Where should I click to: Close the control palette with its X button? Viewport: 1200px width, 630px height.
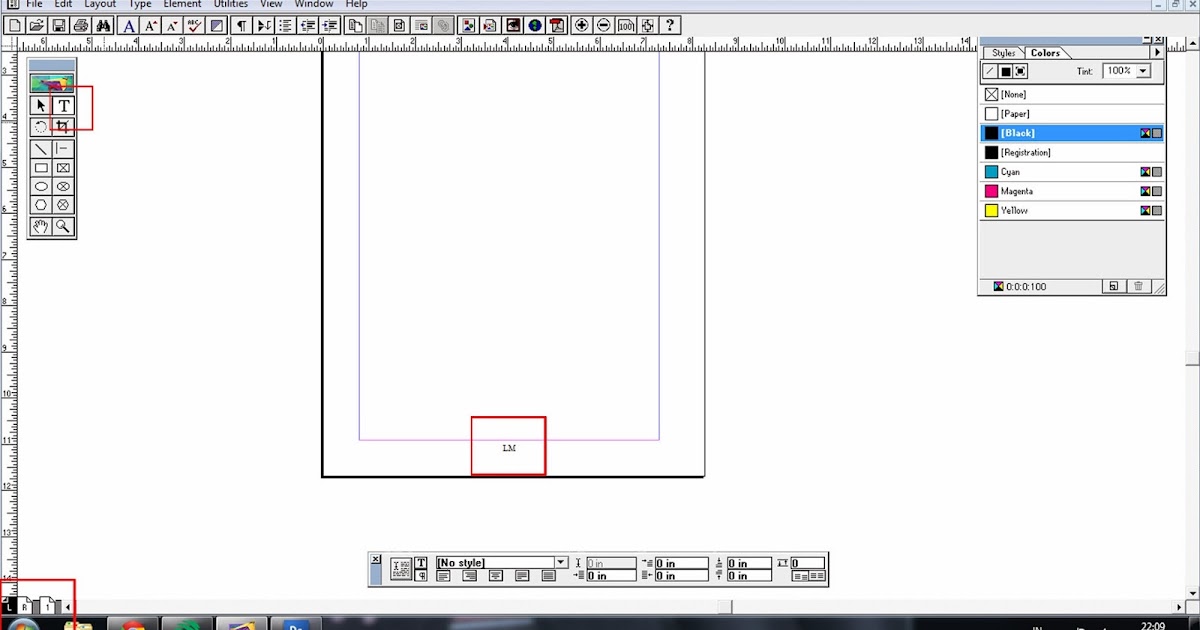click(376, 559)
